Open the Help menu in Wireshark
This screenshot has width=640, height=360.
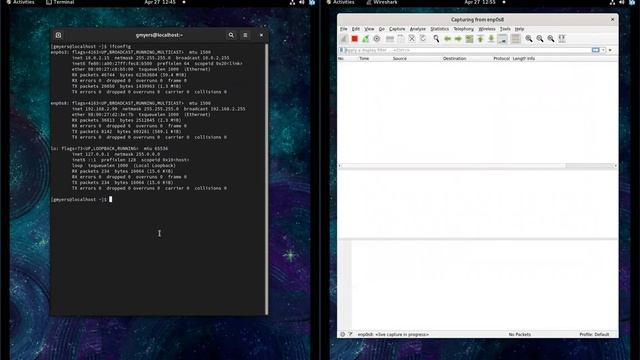pos(519,29)
